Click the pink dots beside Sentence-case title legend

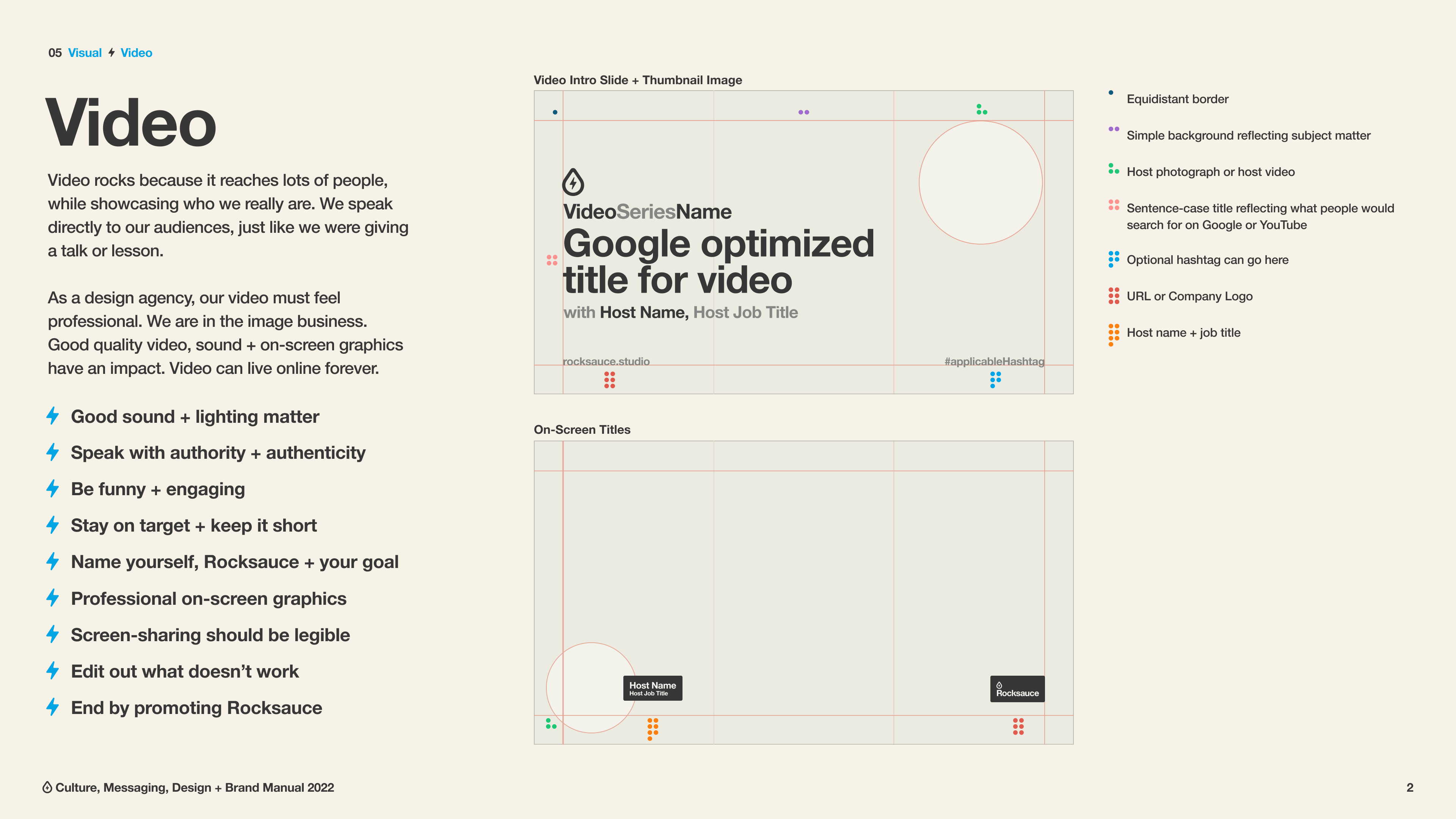coord(1114,205)
